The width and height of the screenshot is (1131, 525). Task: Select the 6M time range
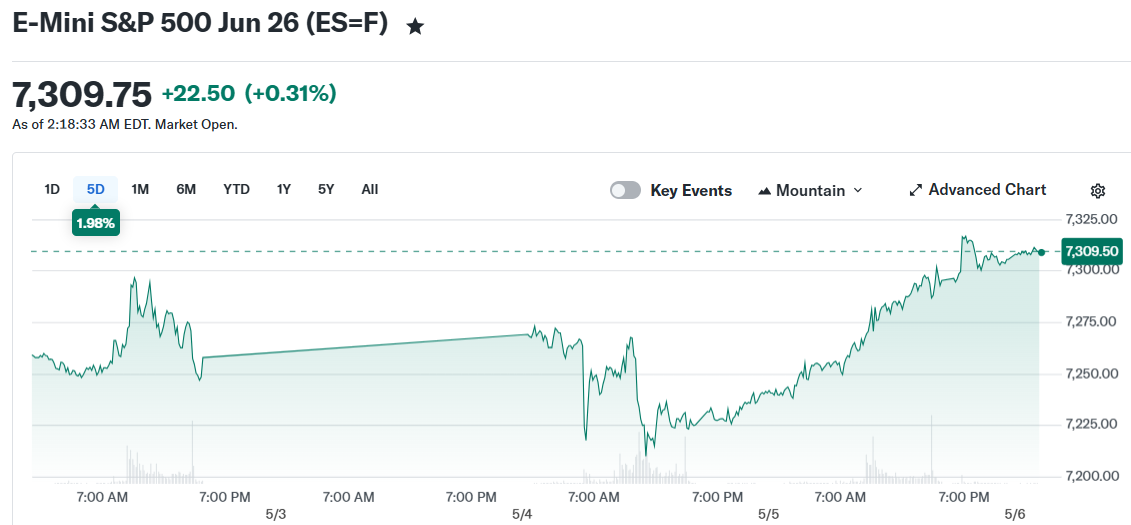click(186, 190)
